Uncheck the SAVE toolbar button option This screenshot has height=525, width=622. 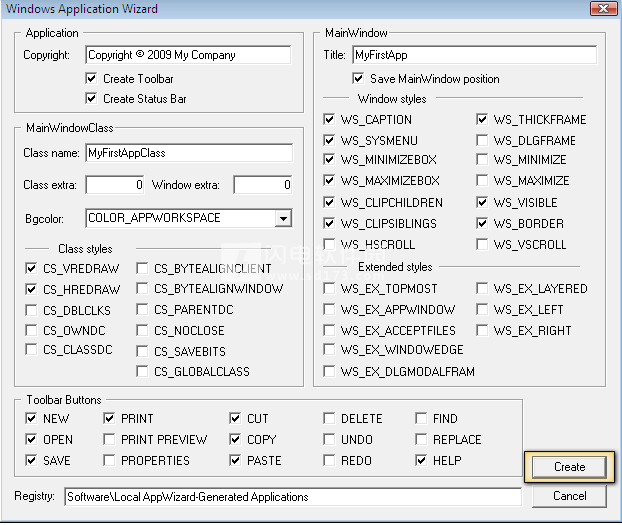(x=31, y=460)
